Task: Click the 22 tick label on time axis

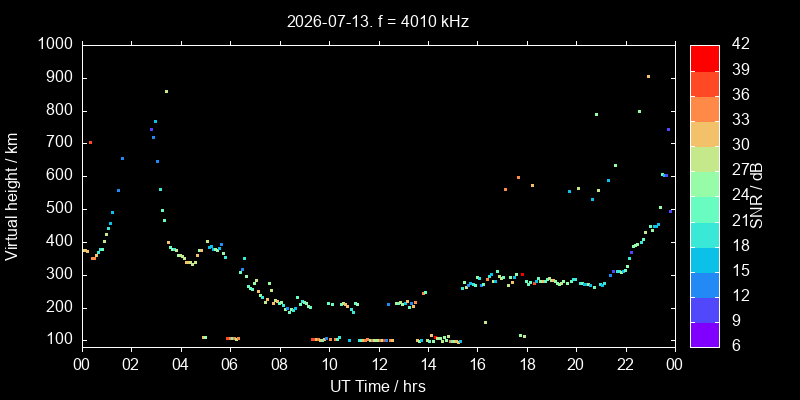Action: [626, 365]
